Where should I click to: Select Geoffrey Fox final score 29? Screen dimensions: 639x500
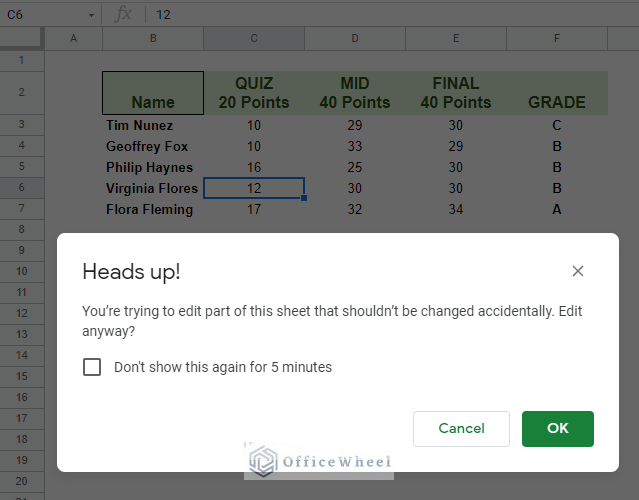tap(456, 146)
